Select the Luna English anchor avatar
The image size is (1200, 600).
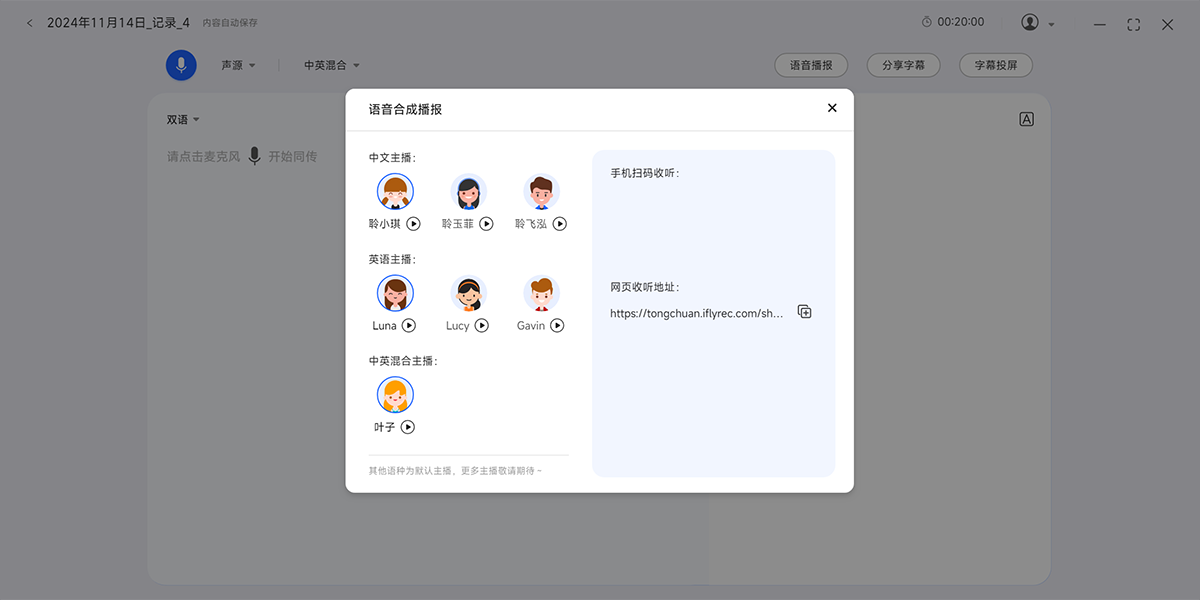coord(395,293)
